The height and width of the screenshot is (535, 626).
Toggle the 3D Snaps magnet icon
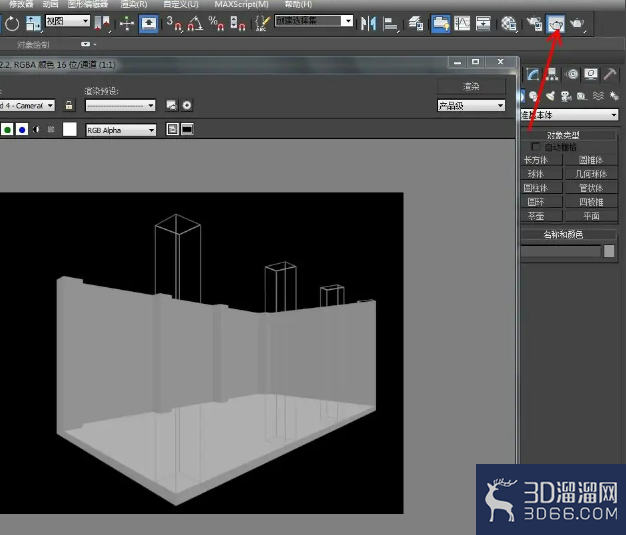pyautogui.click(x=174, y=24)
